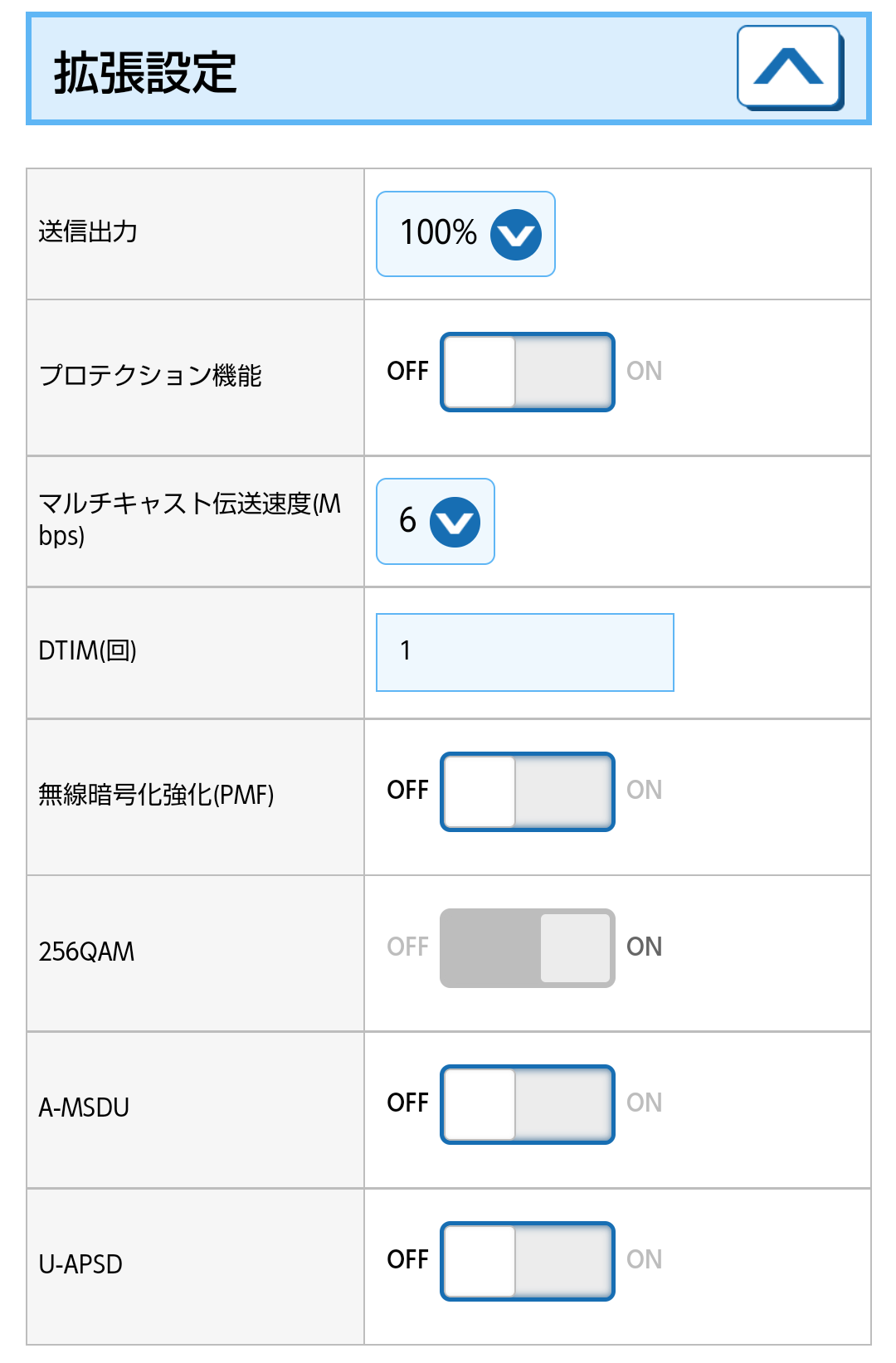The image size is (896, 1363).
Task: Toggle the 256QAM switch
Action: point(527,948)
